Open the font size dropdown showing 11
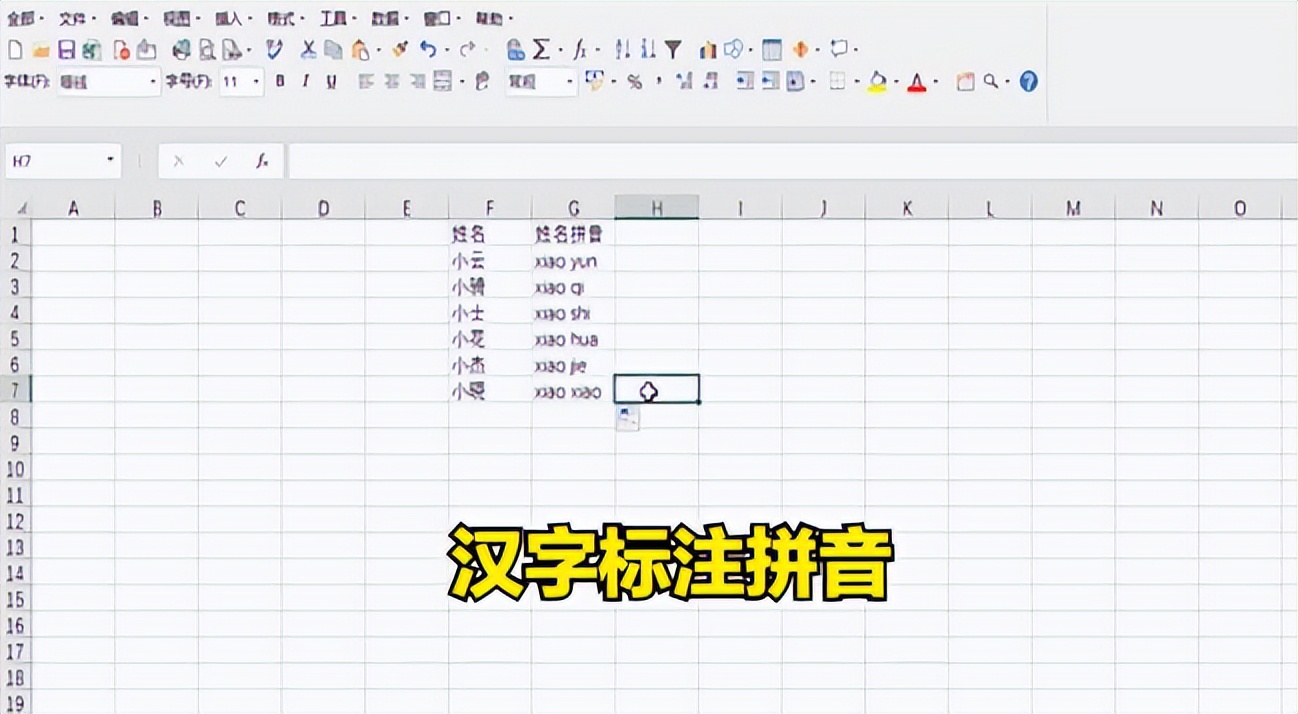The height and width of the screenshot is (714, 1298). [241, 82]
